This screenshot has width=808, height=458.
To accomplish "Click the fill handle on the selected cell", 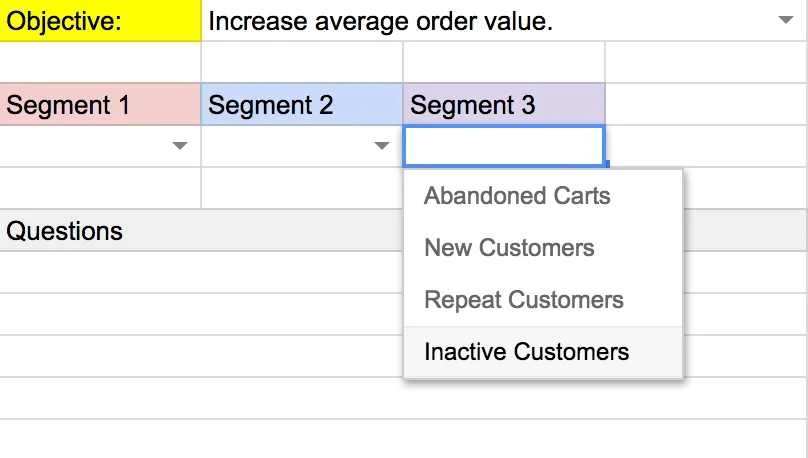I will (x=605, y=165).
